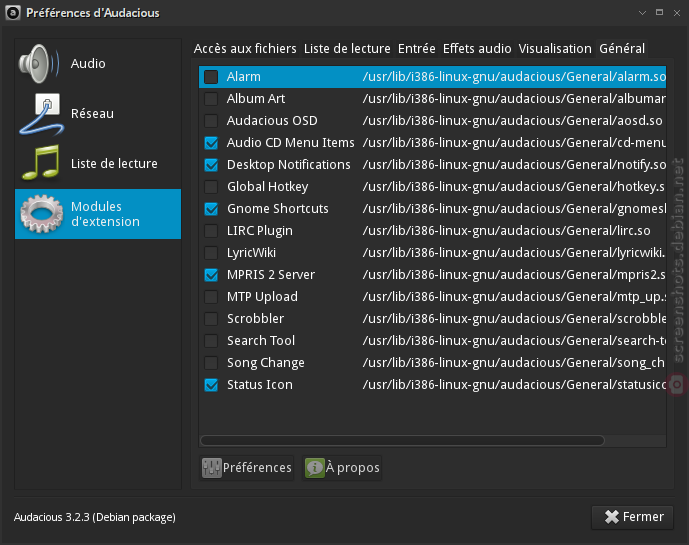Switch to the Visualisation tab
Image resolution: width=689 pixels, height=545 pixels.
tap(555, 48)
